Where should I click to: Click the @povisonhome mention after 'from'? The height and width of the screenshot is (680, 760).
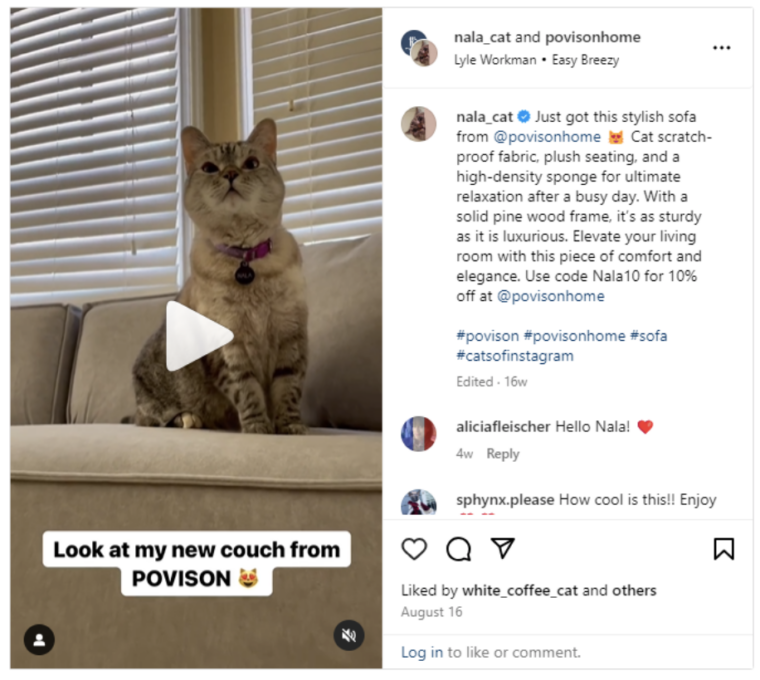547,137
